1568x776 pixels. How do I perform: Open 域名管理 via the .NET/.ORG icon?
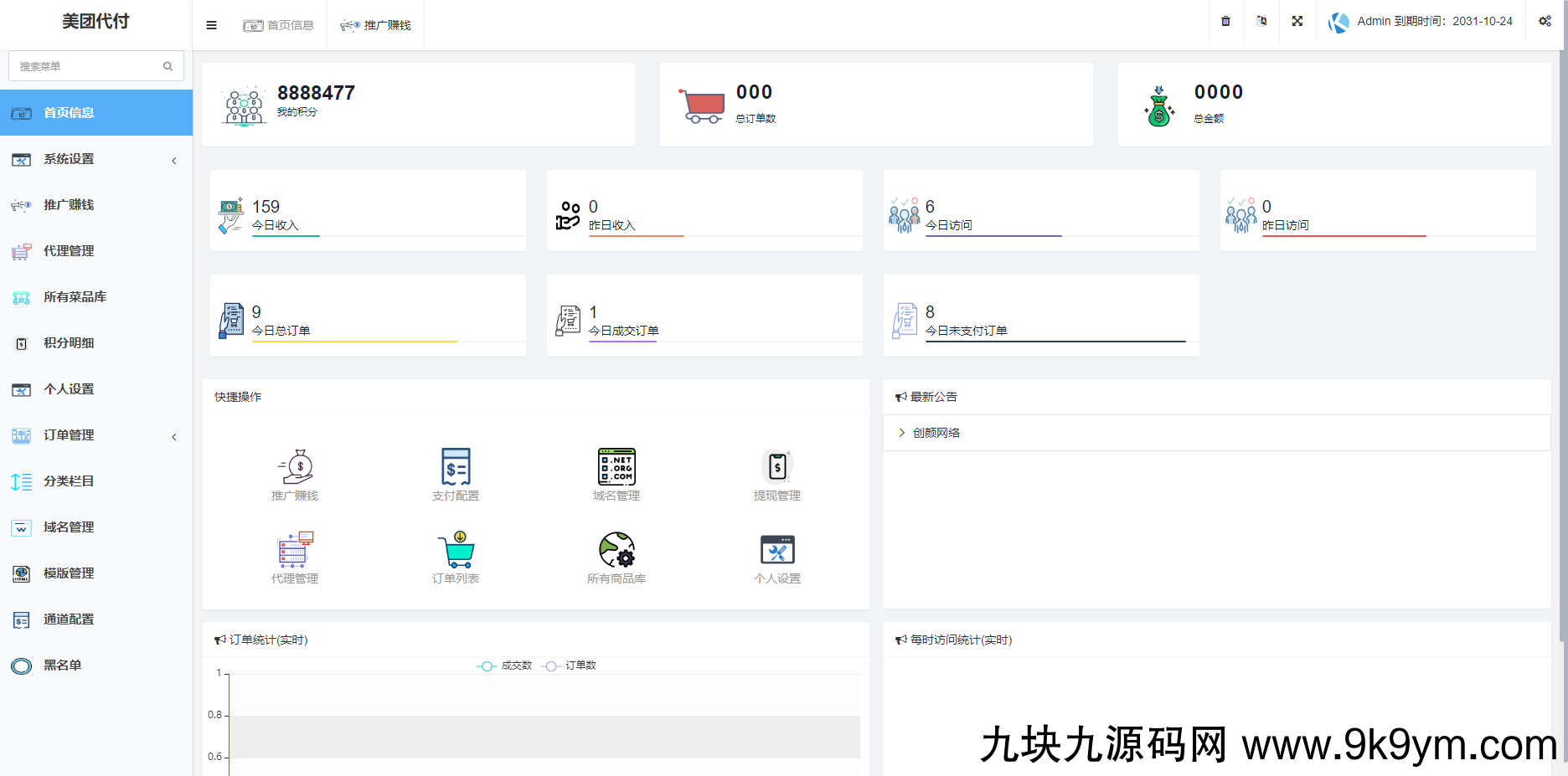616,473
